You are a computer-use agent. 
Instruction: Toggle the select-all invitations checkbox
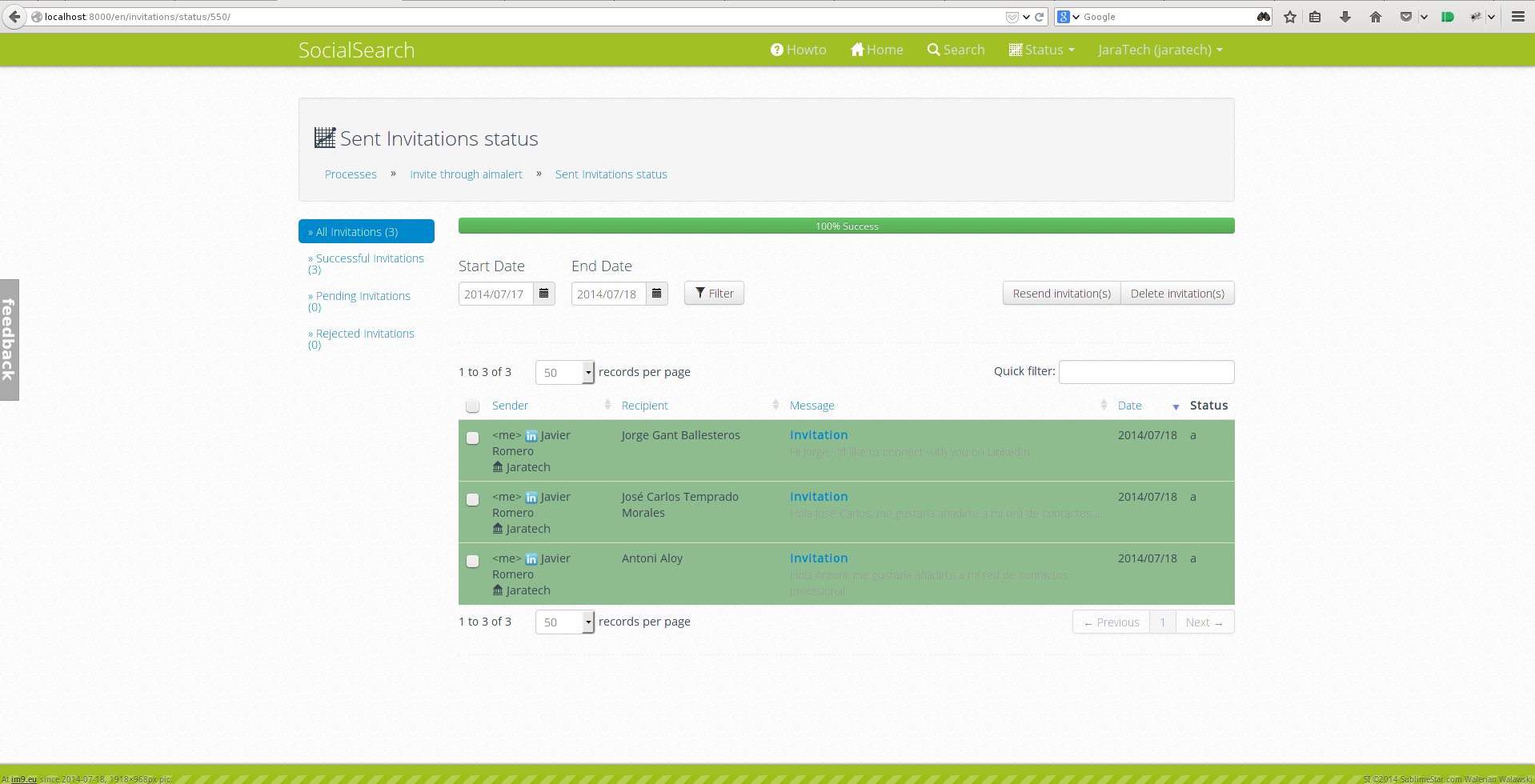coord(473,406)
